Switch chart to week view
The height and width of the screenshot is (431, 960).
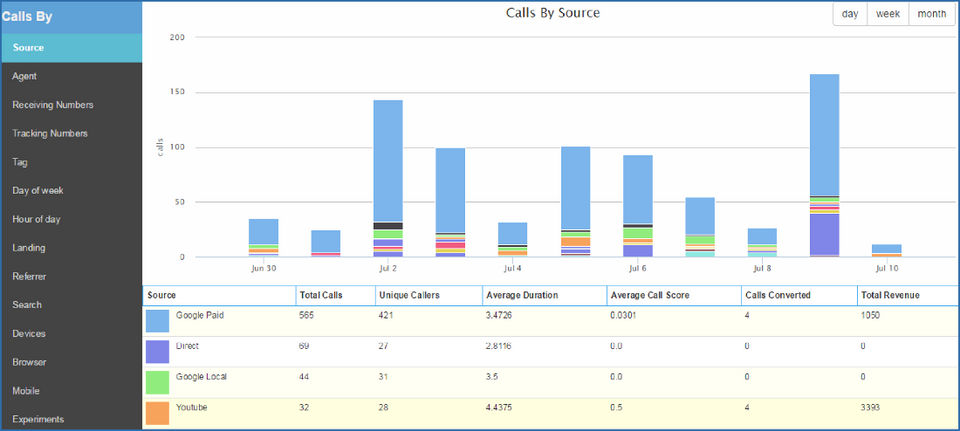[888, 14]
